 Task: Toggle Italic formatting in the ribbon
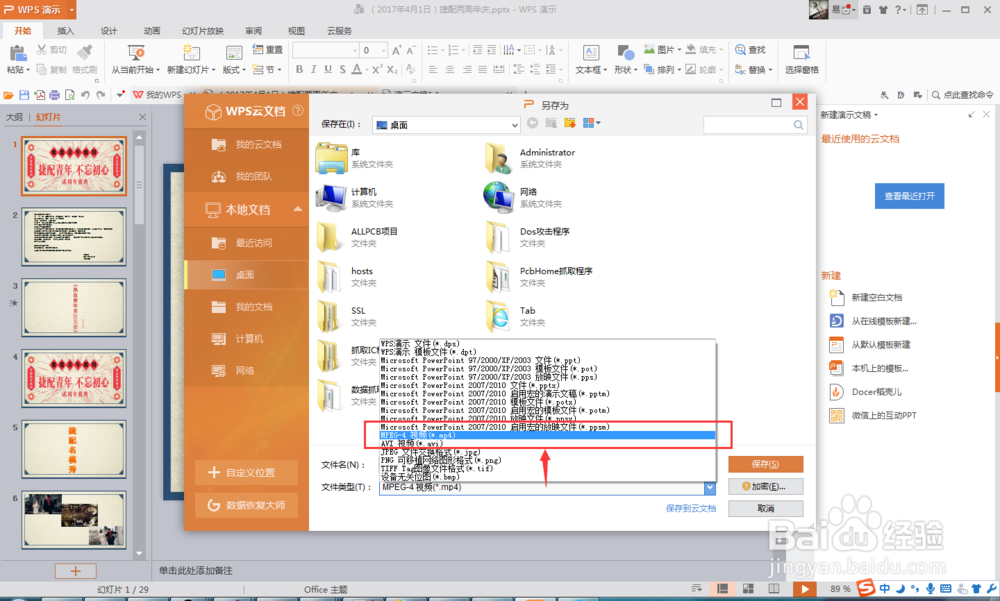pyautogui.click(x=314, y=70)
